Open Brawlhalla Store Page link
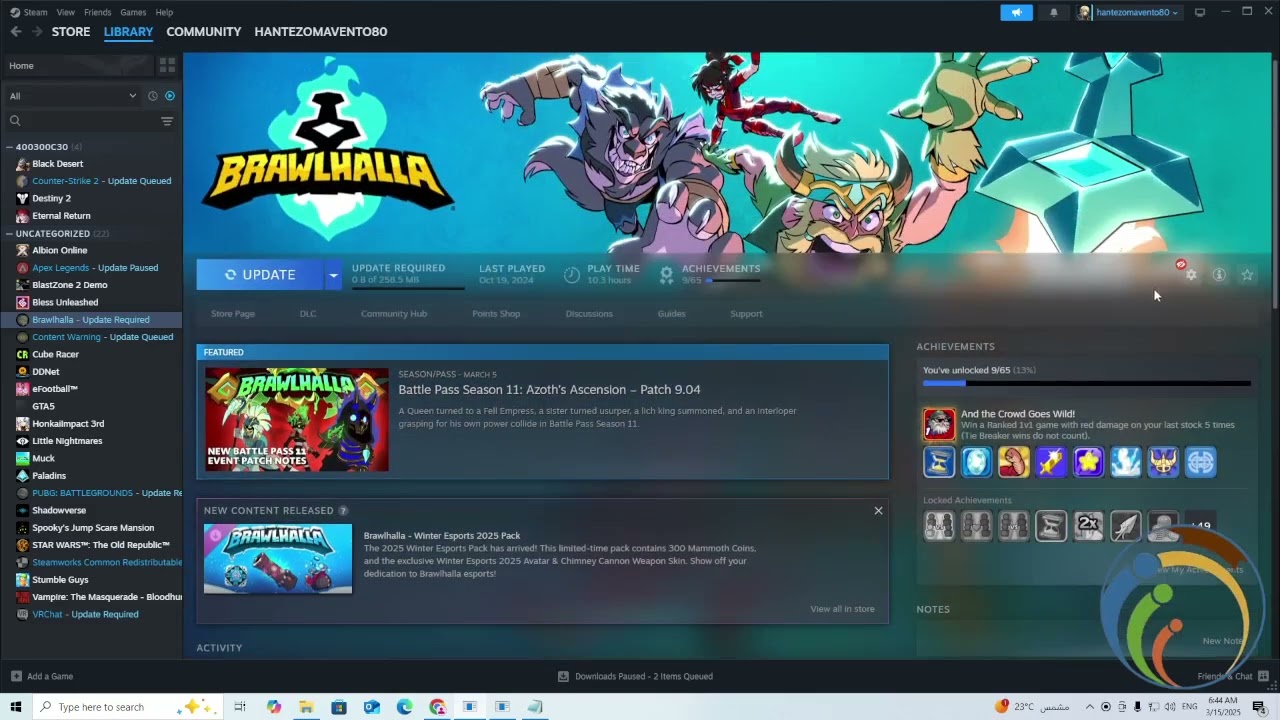 pyautogui.click(x=233, y=314)
